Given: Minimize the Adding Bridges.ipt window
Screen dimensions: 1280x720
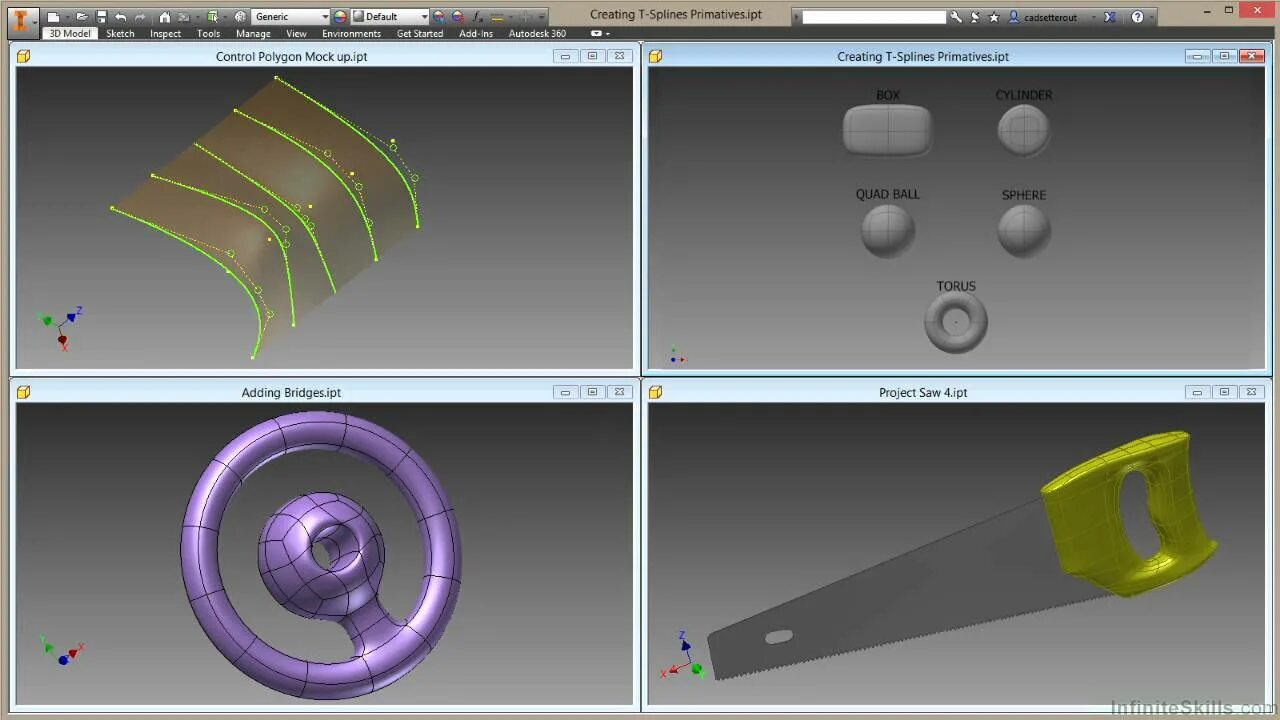Looking at the screenshot, I should click(x=565, y=392).
